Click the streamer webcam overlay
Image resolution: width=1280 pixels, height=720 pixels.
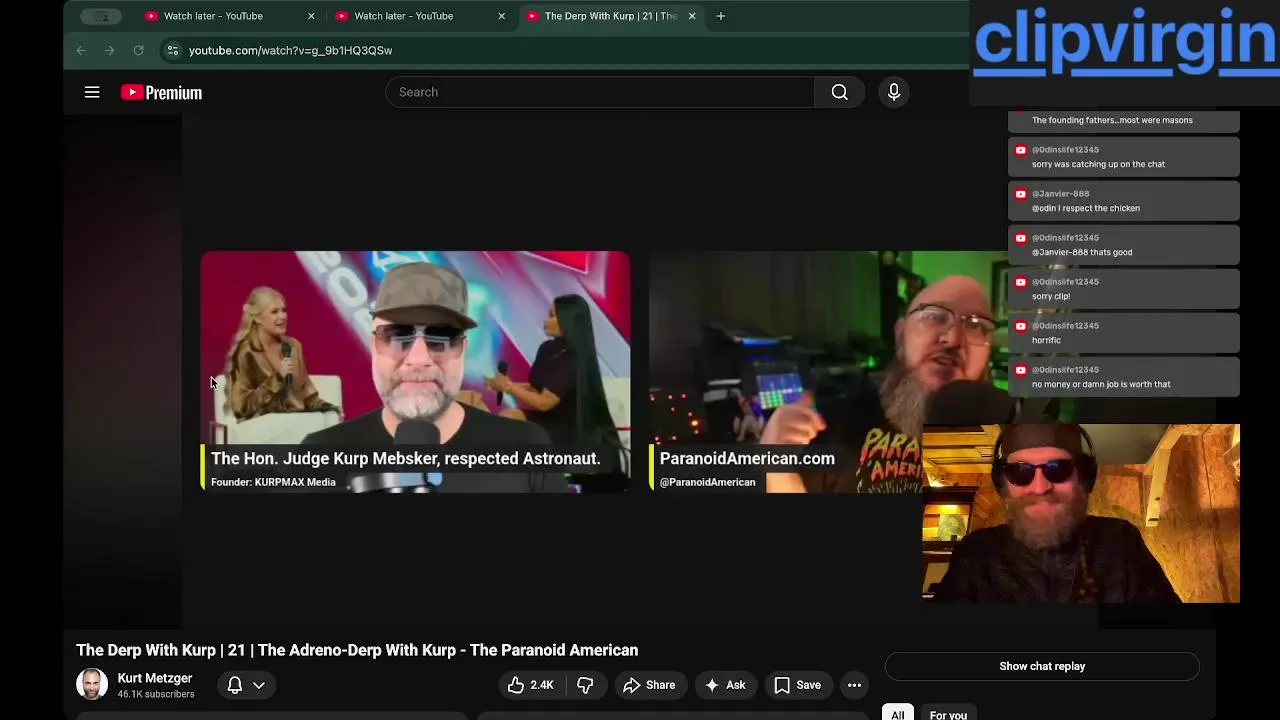(1081, 514)
